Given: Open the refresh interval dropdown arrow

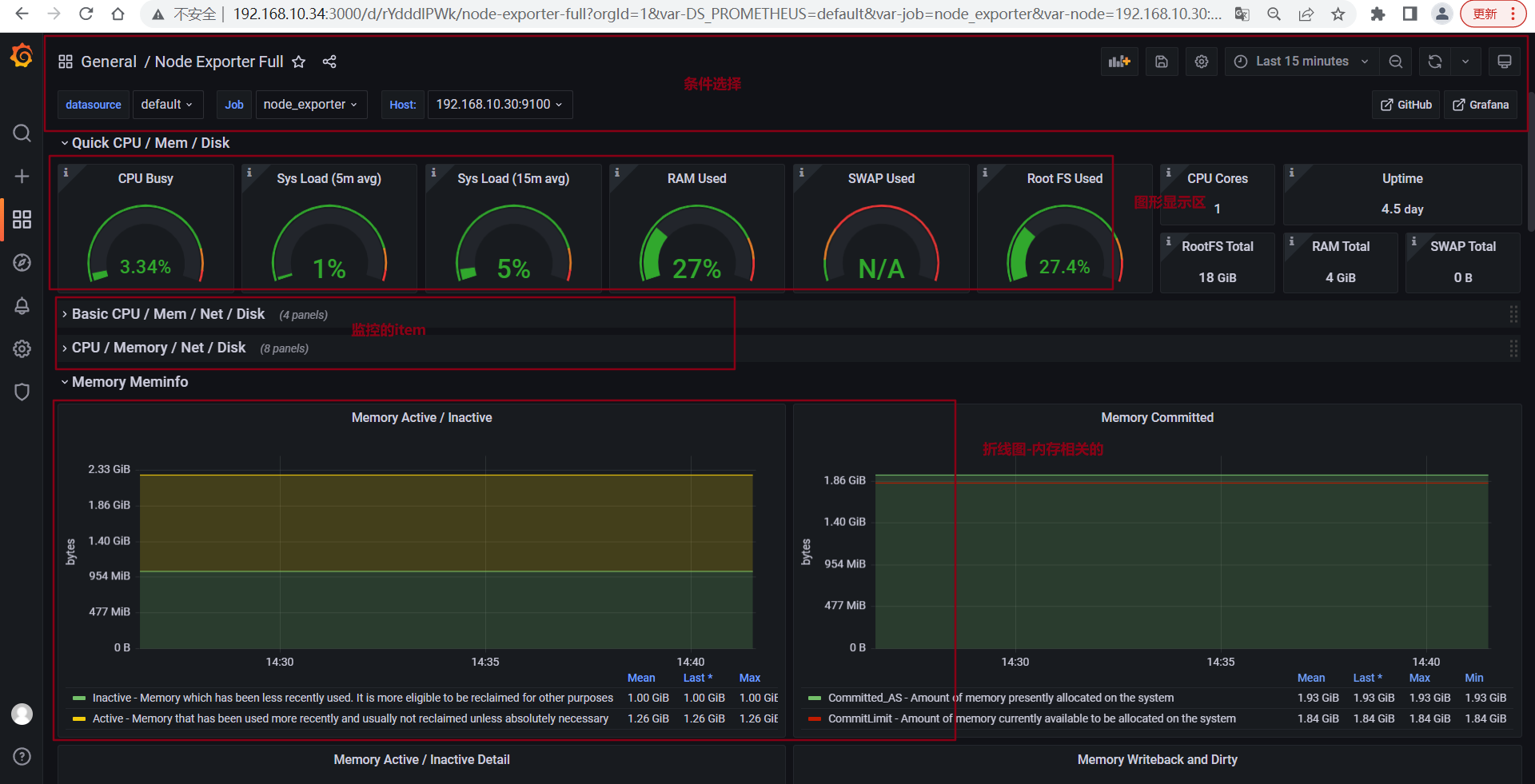Looking at the screenshot, I should 1465,62.
